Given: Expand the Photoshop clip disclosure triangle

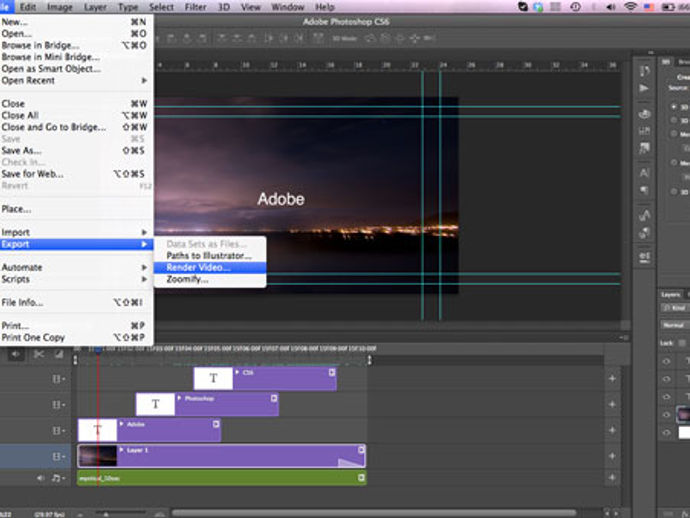Looking at the screenshot, I should click(179, 398).
